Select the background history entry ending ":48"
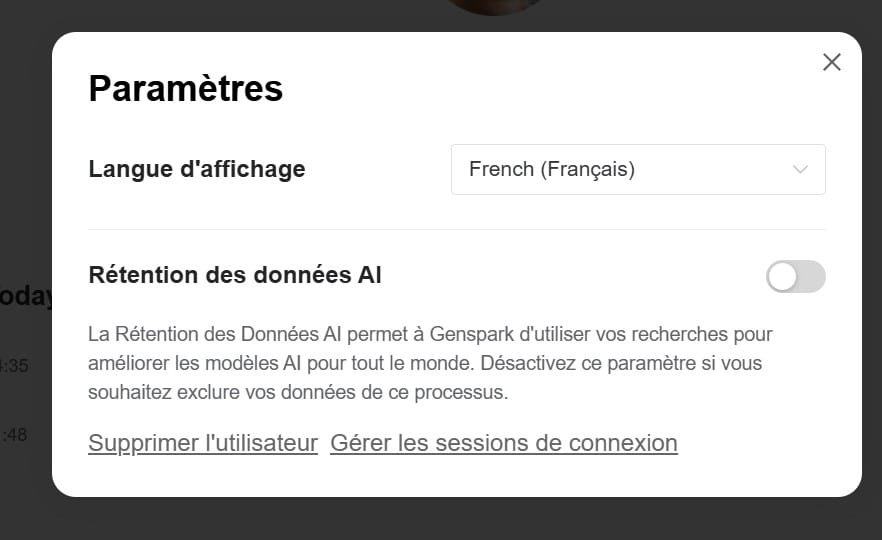The width and height of the screenshot is (882, 540). click(x=15, y=435)
